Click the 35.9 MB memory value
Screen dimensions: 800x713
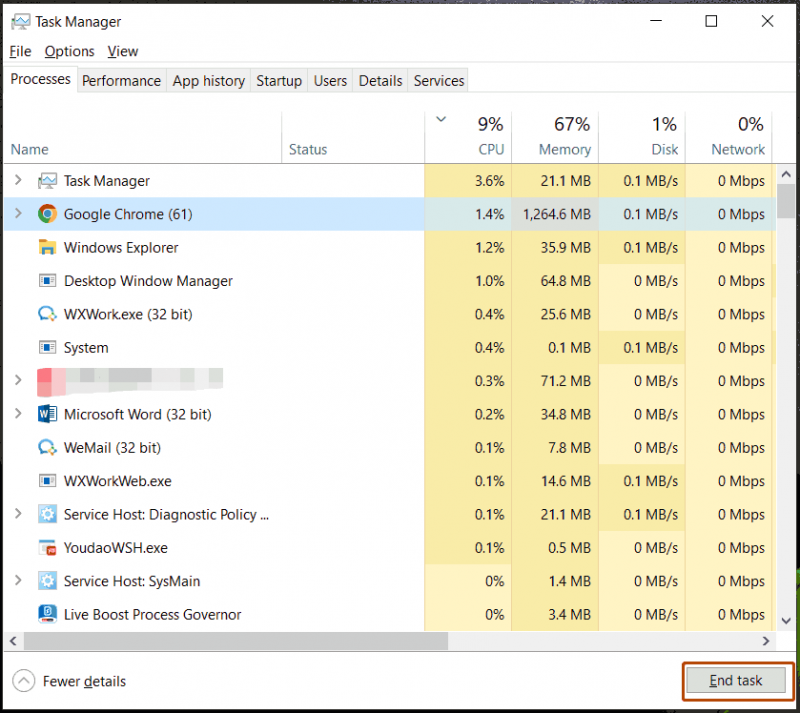coord(566,248)
